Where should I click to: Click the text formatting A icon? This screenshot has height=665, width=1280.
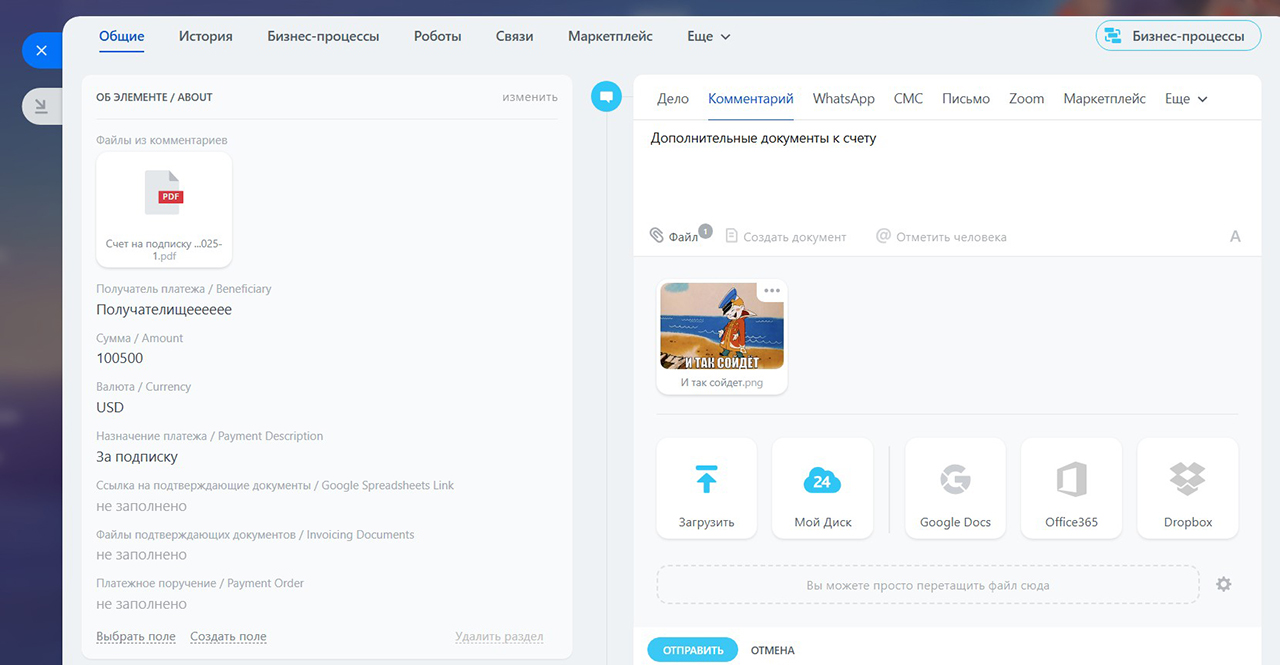click(x=1235, y=237)
